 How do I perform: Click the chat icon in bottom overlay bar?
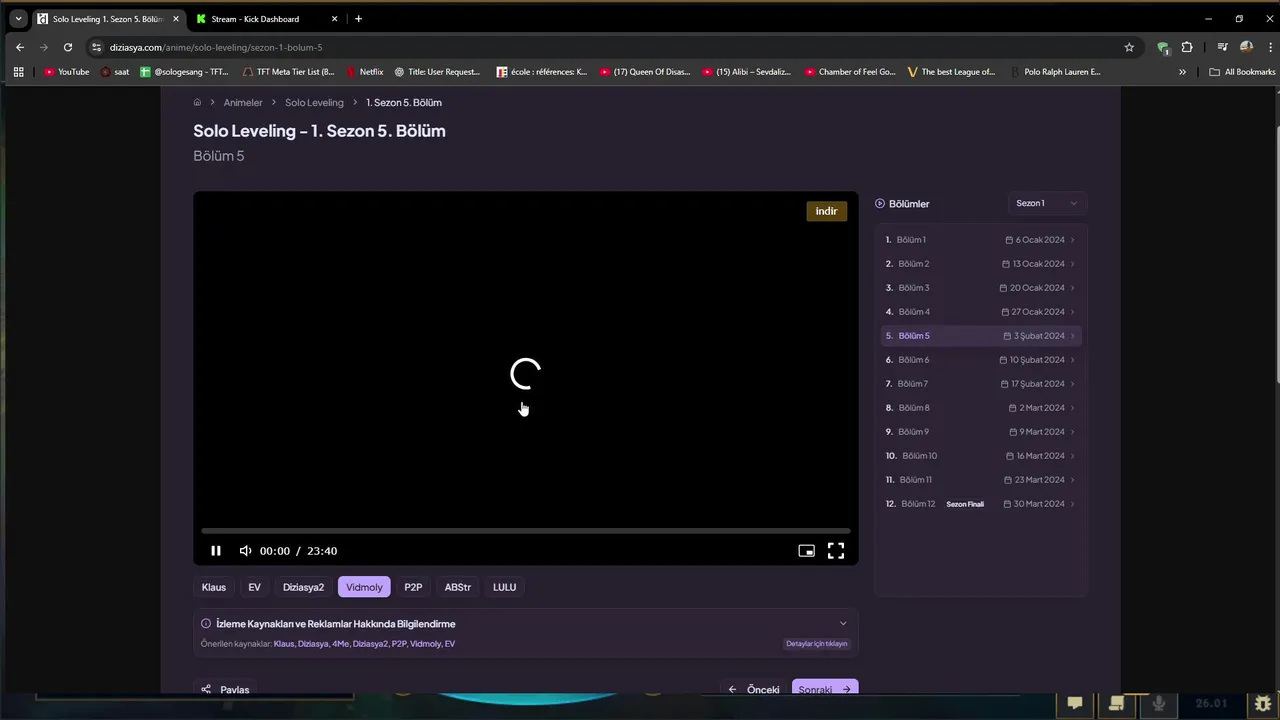coord(1075,704)
